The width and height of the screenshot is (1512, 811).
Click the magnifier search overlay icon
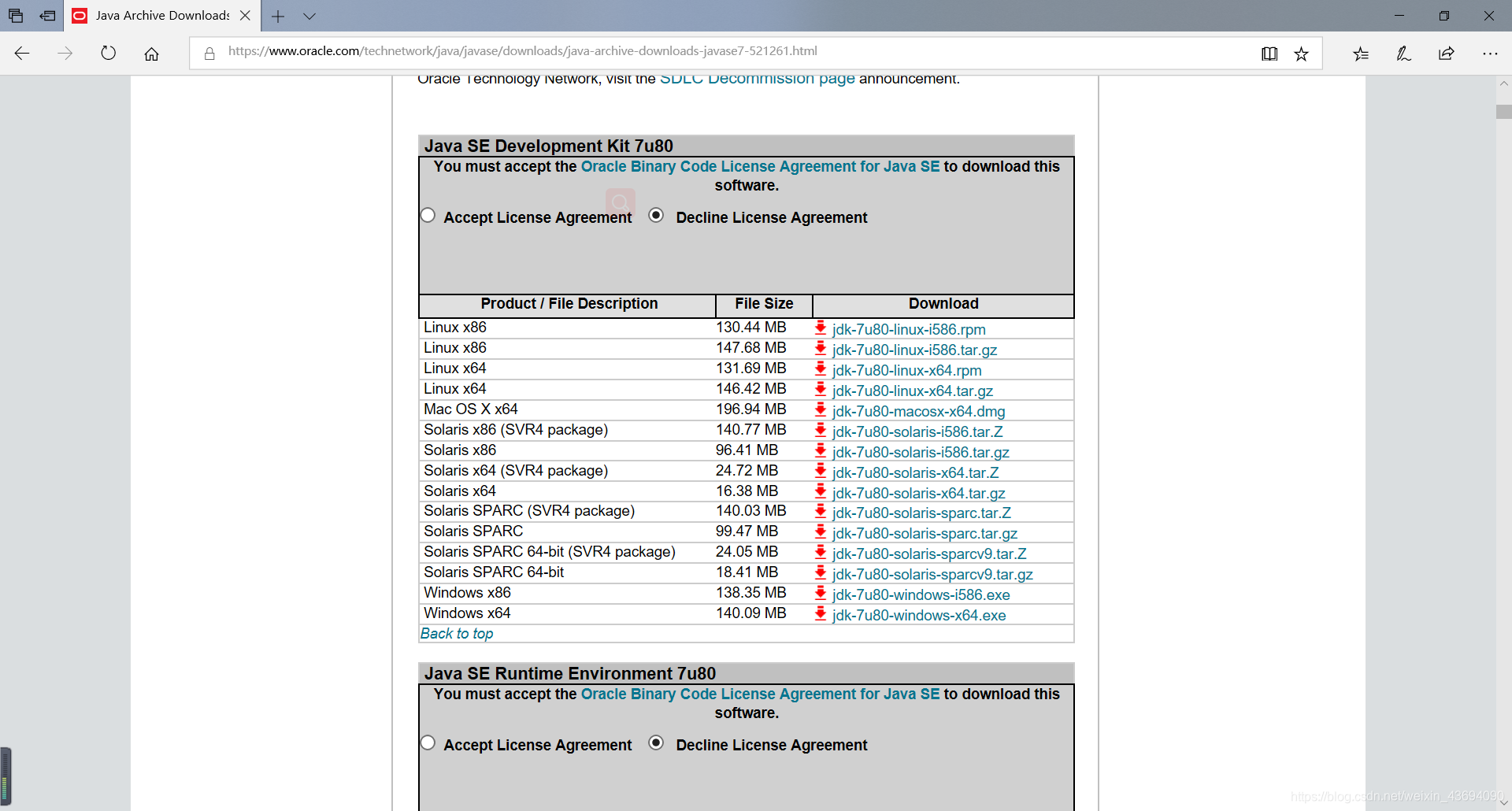point(621,202)
